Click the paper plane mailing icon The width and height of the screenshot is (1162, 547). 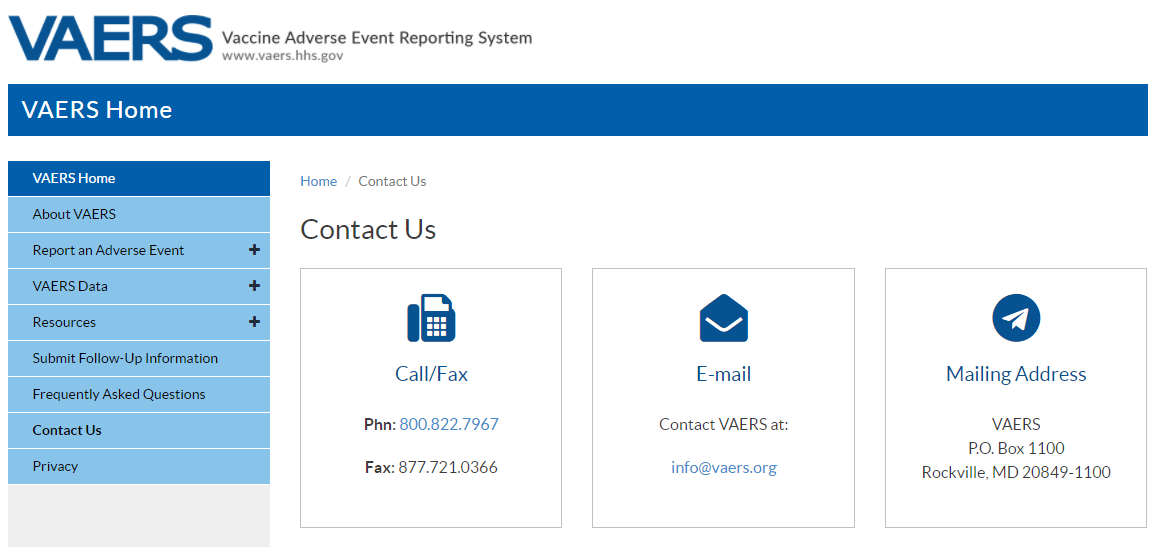point(1016,318)
